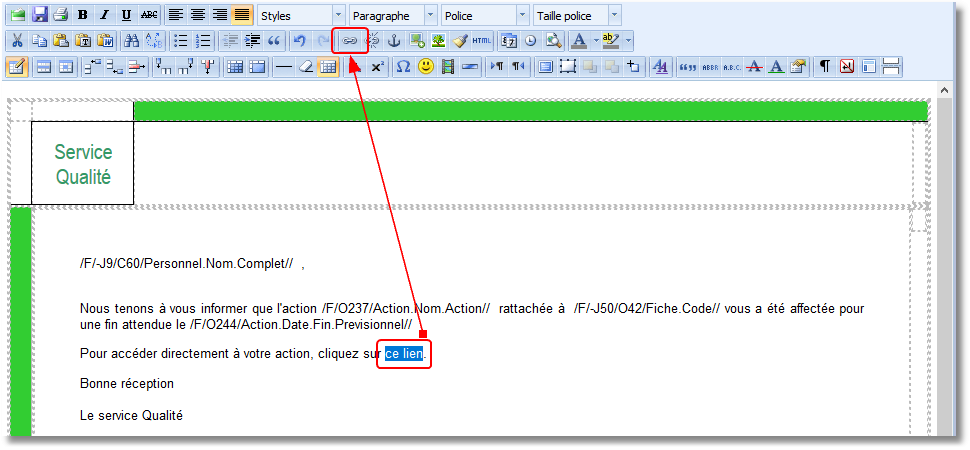Toggle Underline formatting

point(126,15)
